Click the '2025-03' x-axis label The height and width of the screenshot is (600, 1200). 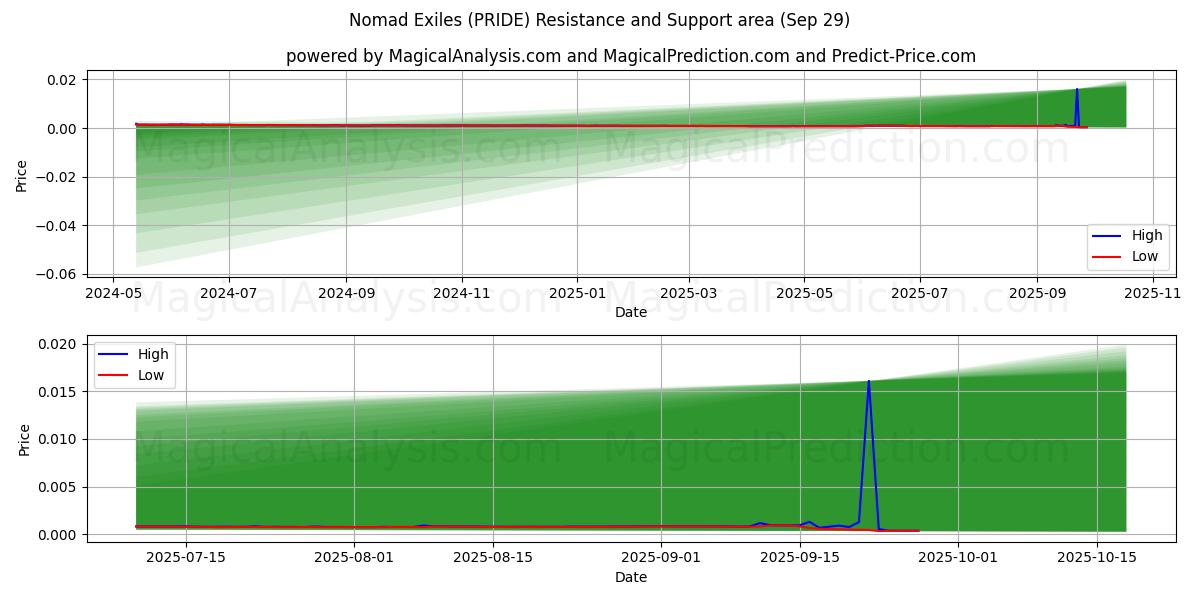tap(689, 293)
